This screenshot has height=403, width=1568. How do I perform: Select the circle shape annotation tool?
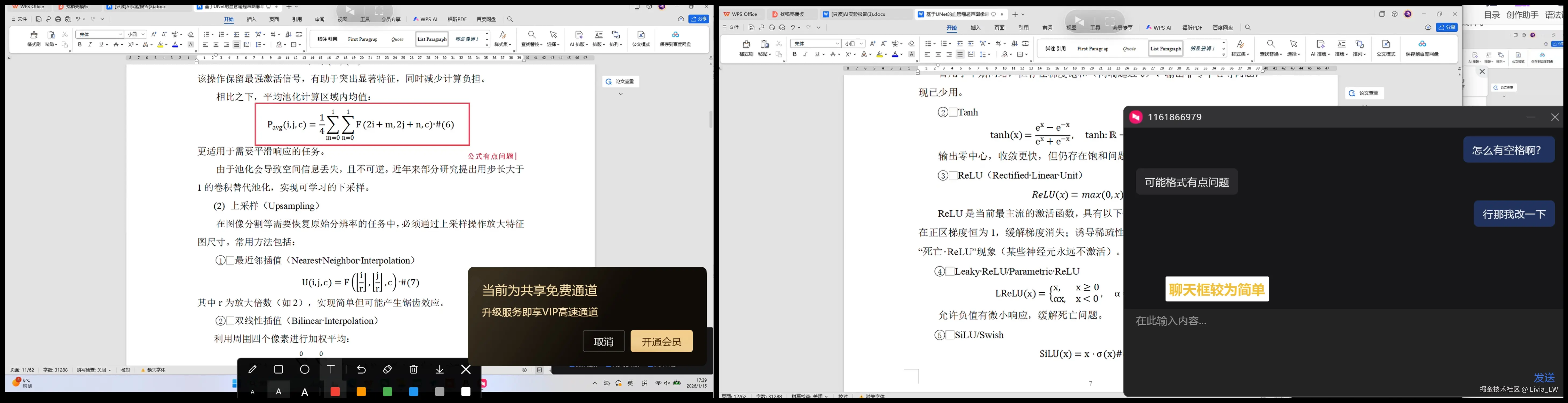click(305, 369)
